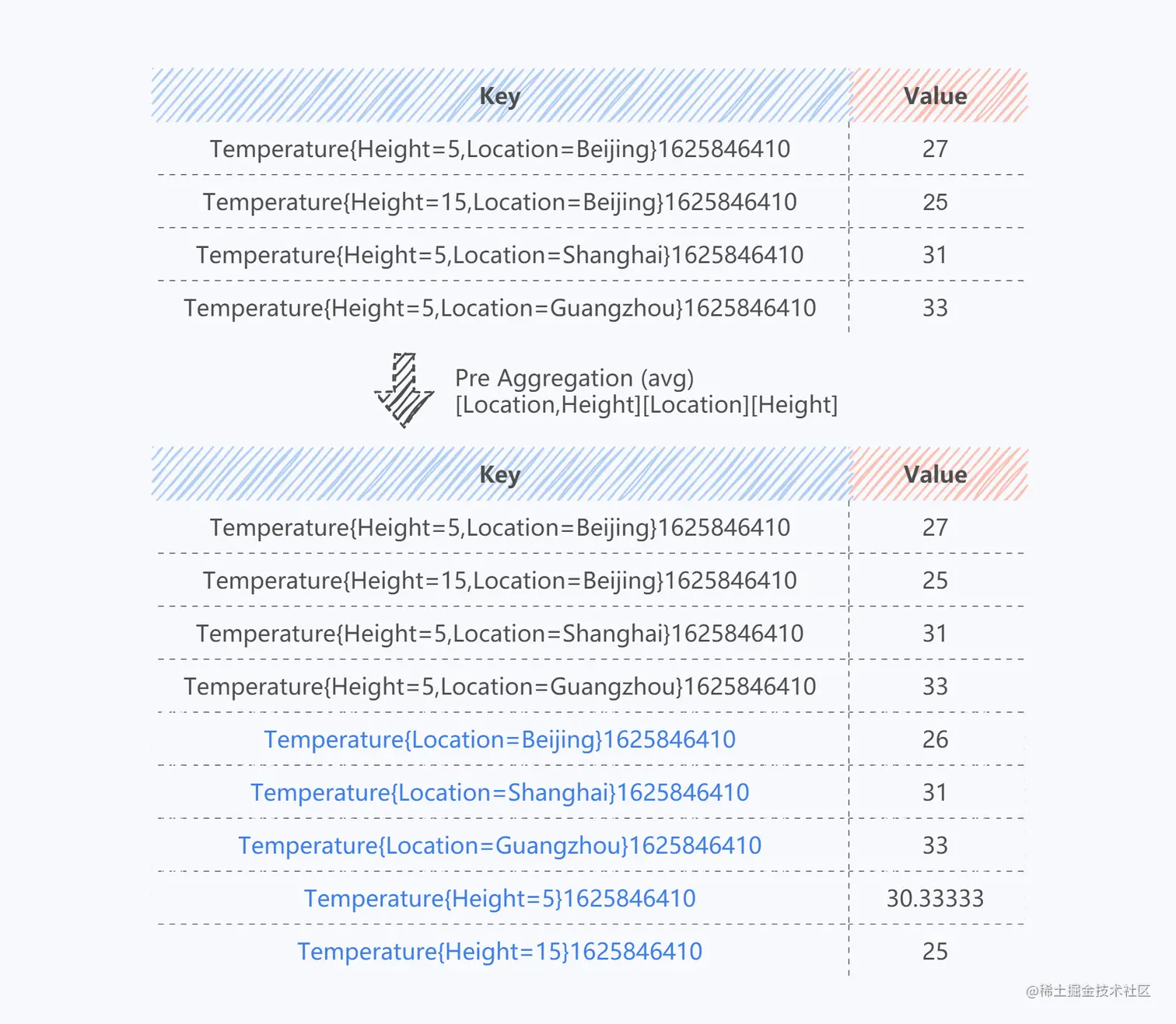Click the hatched downward arrow icon

coord(404,390)
